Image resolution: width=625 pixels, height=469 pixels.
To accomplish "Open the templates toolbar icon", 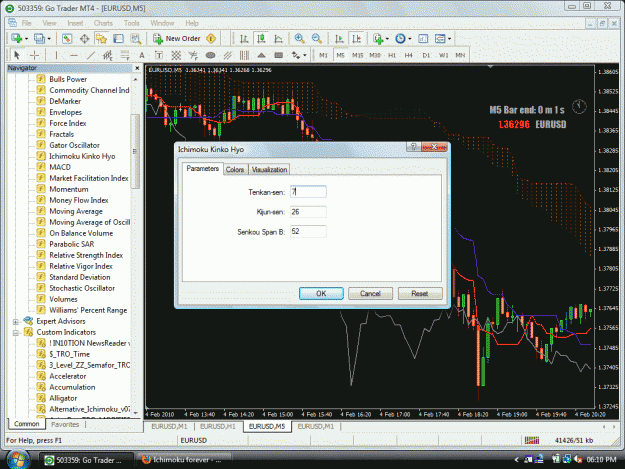I will (440, 39).
